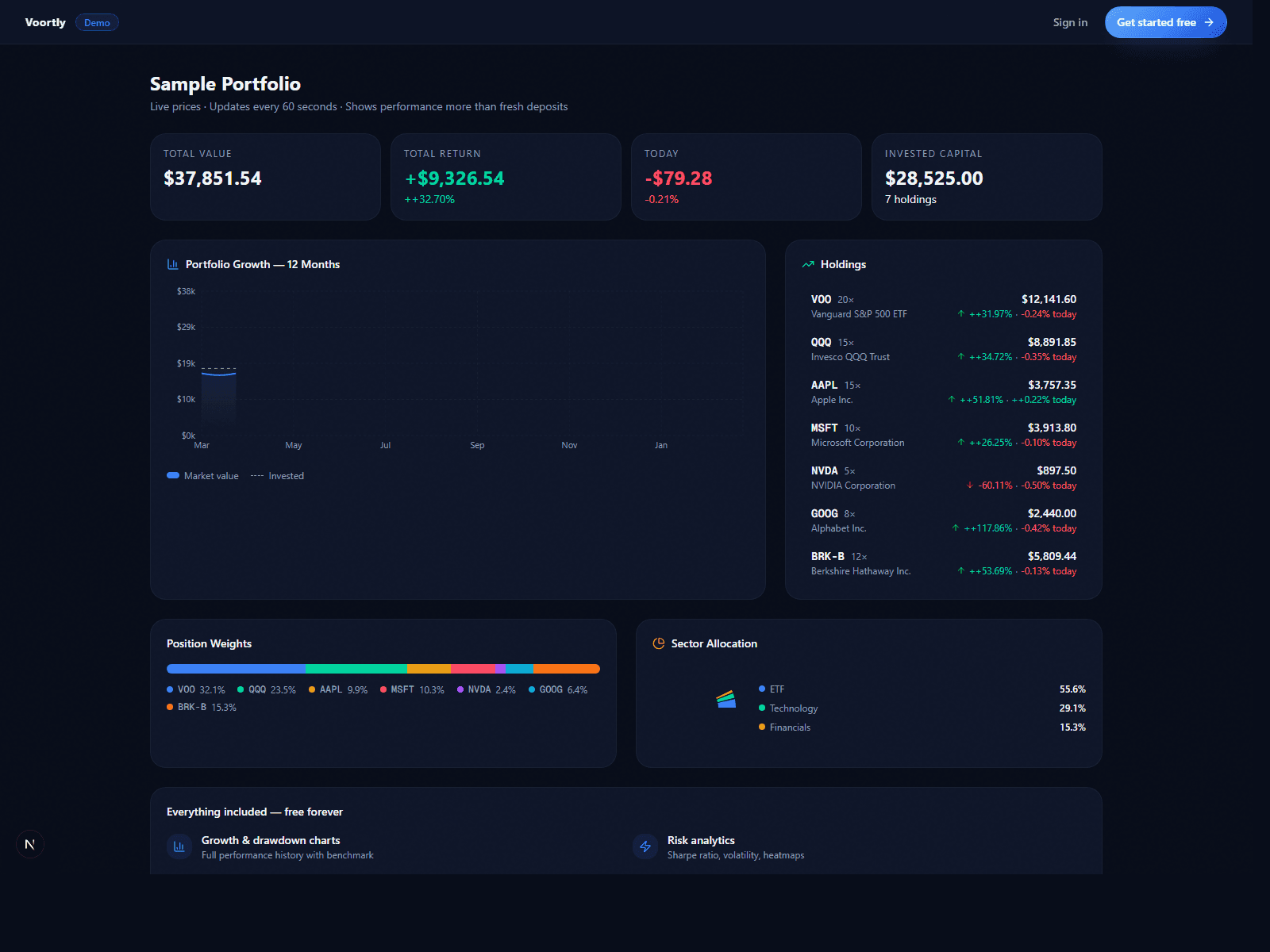1270x952 pixels.
Task: Toggle the Invested legend entry
Action: coord(277,475)
